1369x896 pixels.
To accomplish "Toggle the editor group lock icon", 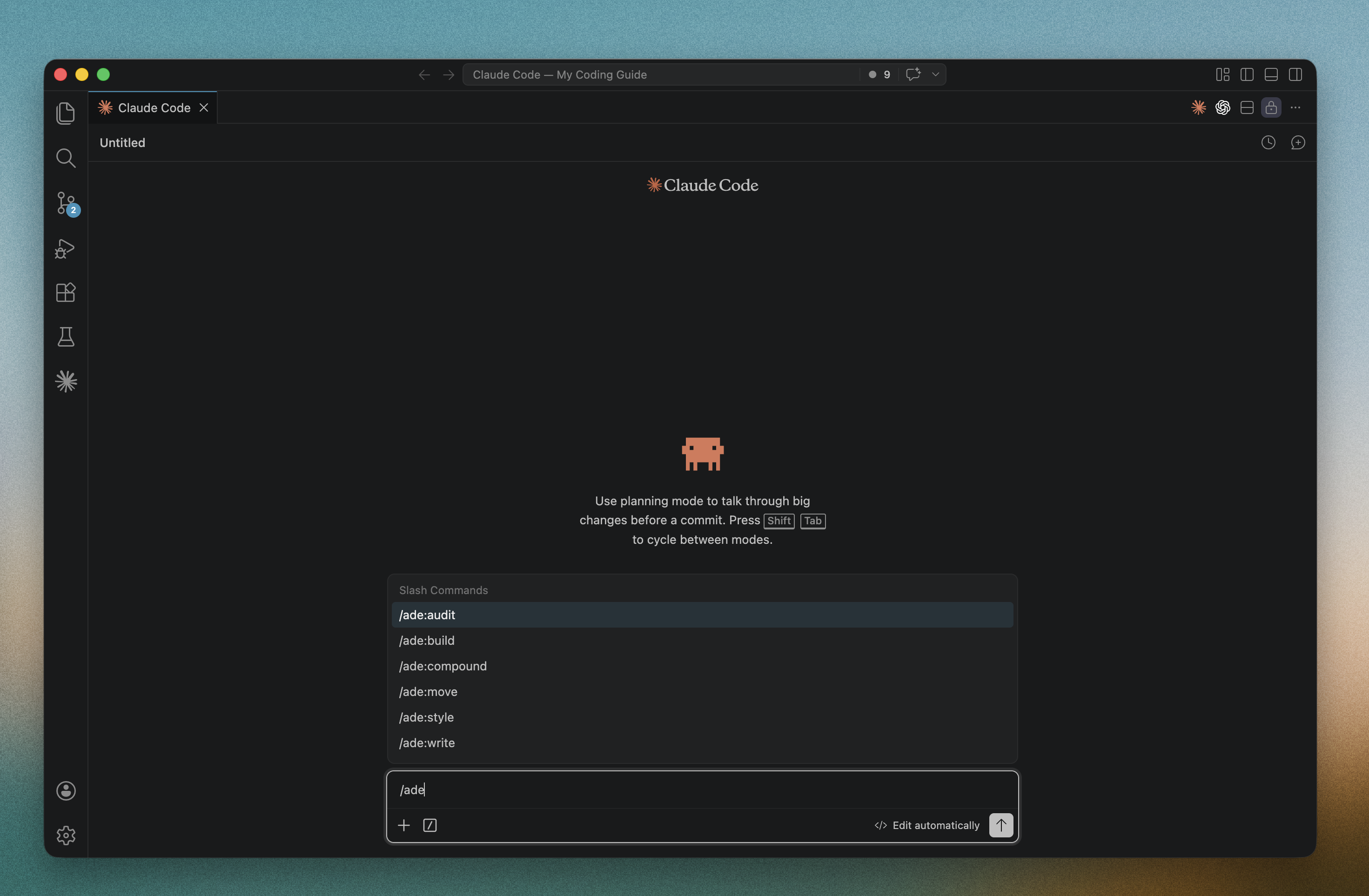I will coord(1271,107).
